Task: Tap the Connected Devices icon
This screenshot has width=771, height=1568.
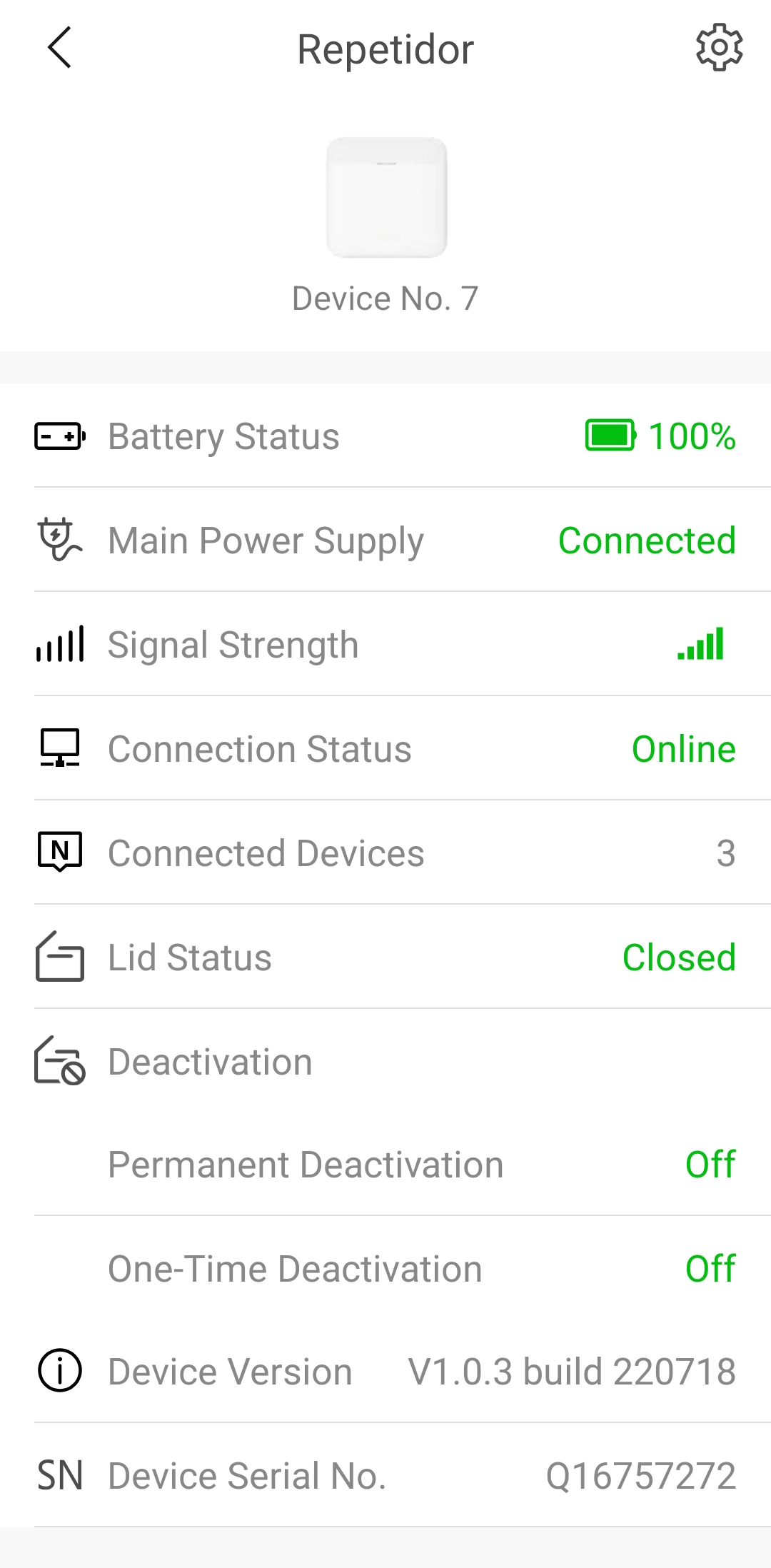Action: [x=60, y=853]
